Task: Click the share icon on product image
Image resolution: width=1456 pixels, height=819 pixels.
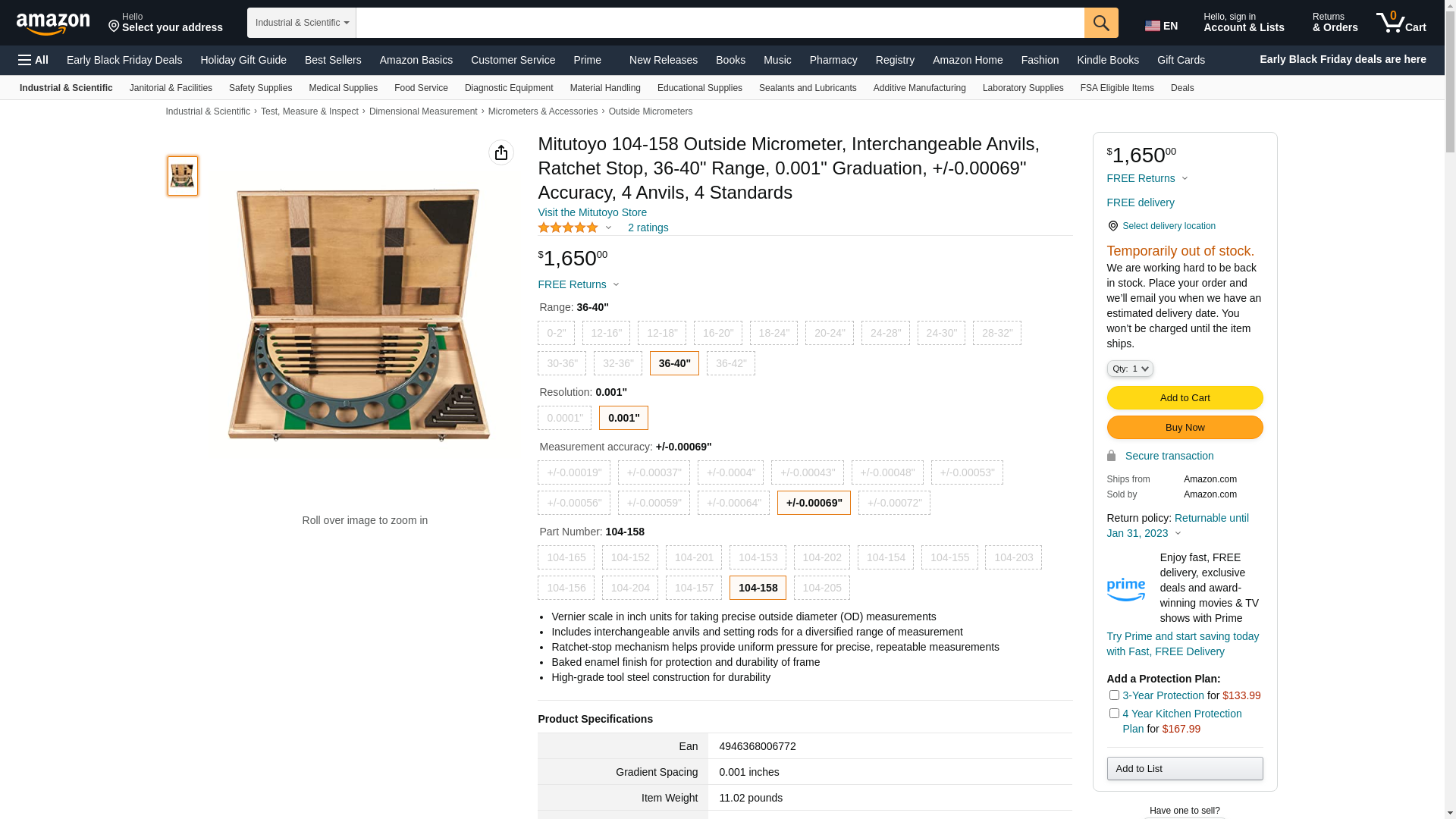Action: (x=501, y=152)
